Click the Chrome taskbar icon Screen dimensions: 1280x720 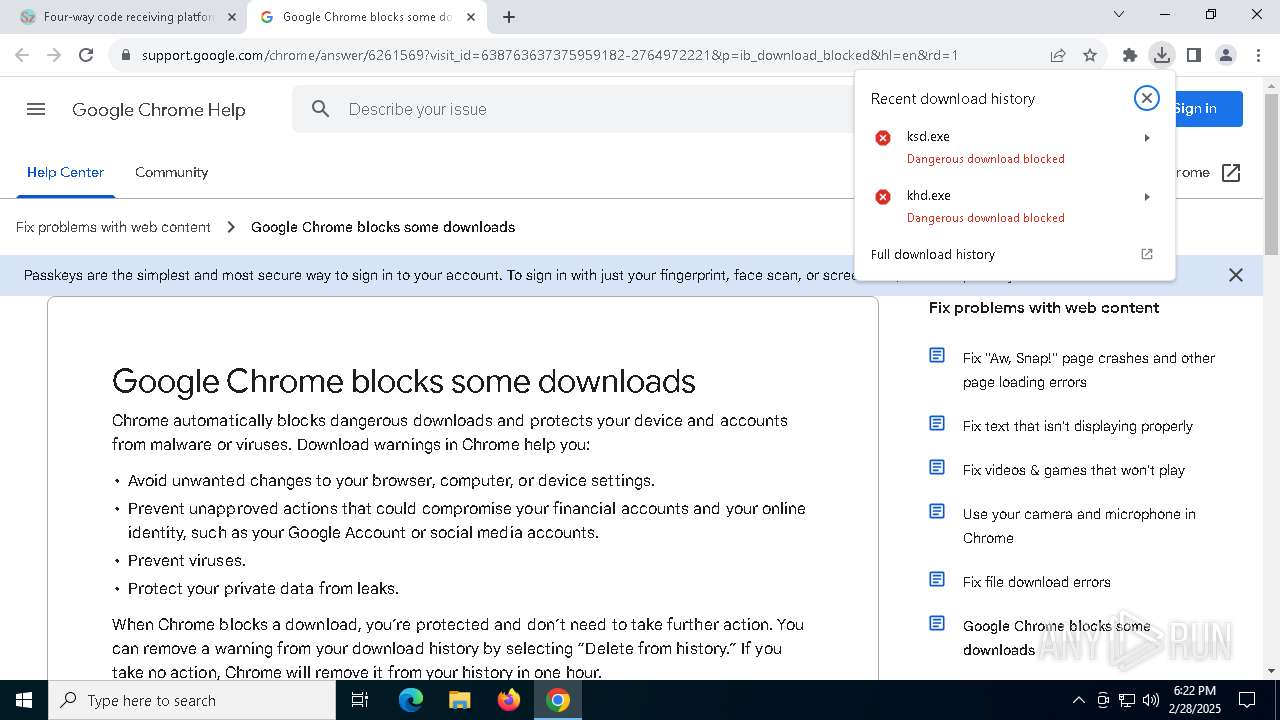click(558, 700)
